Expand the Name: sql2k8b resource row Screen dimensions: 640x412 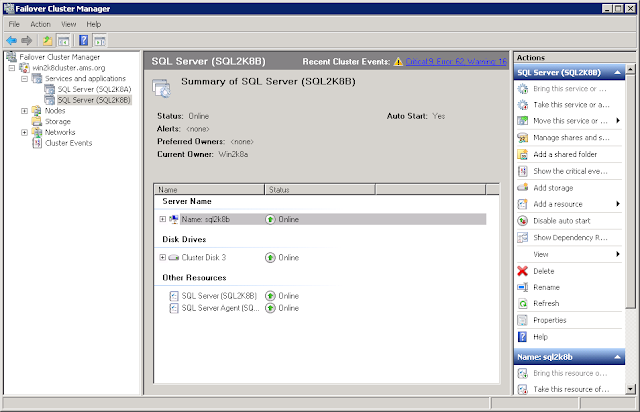click(162, 219)
